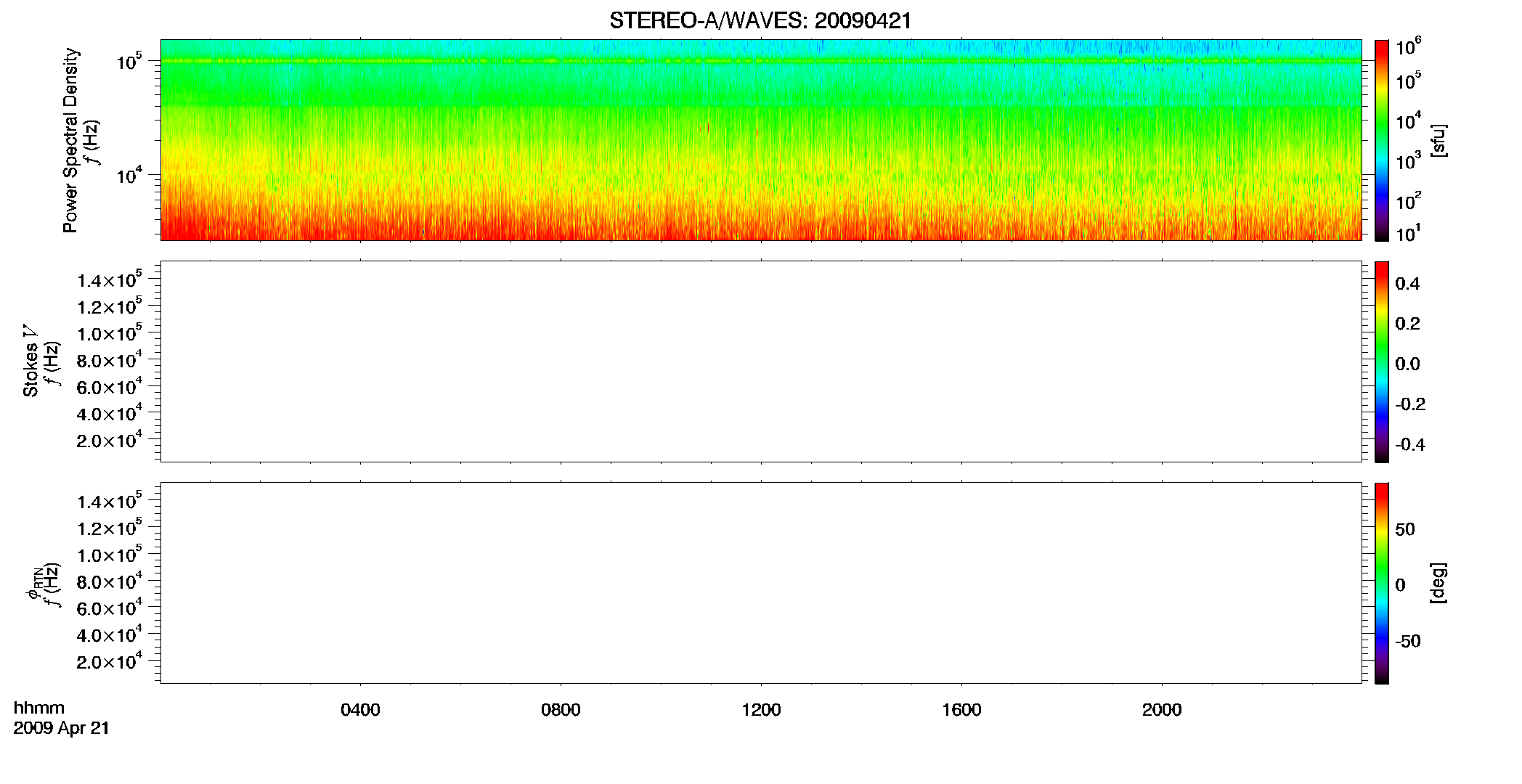Click the 1600 time axis label

[961, 710]
